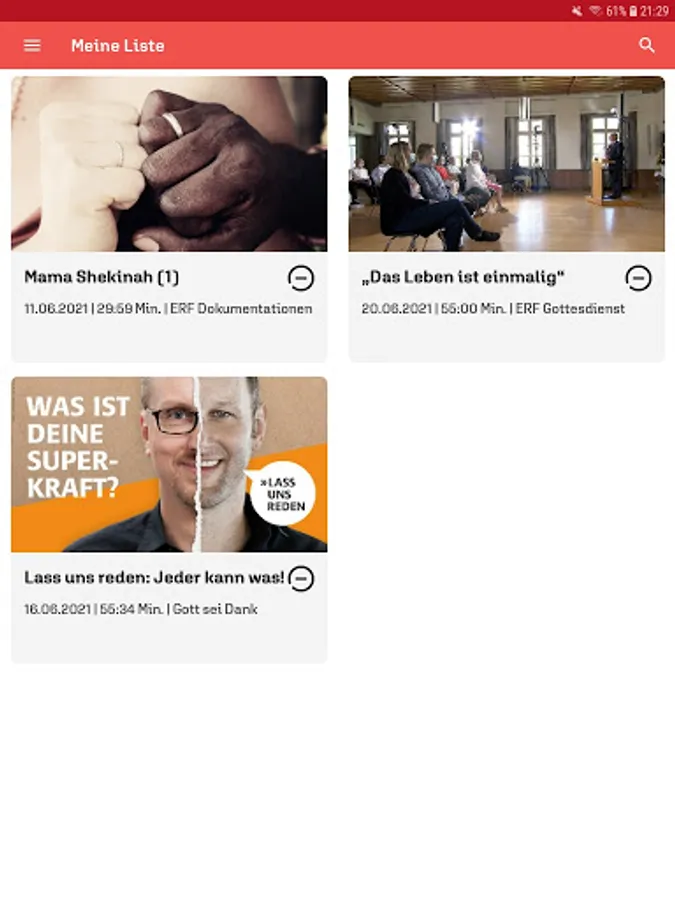This screenshot has width=675, height=900.
Task: Open the Superkraft video thumbnail
Action: [169, 464]
